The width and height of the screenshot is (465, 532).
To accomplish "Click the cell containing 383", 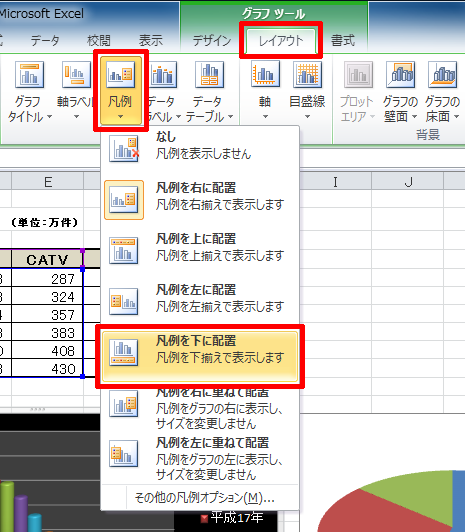I will tap(47, 332).
